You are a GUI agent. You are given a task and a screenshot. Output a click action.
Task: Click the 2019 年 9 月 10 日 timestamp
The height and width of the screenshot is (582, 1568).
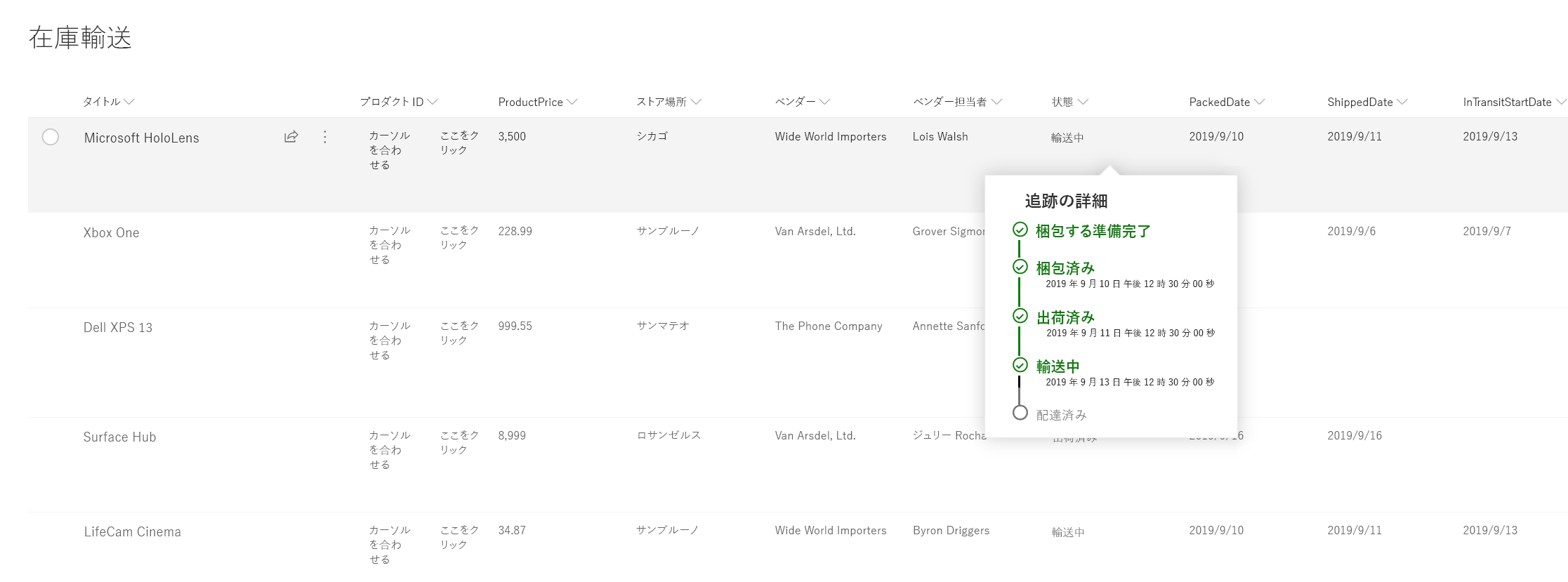(1130, 284)
